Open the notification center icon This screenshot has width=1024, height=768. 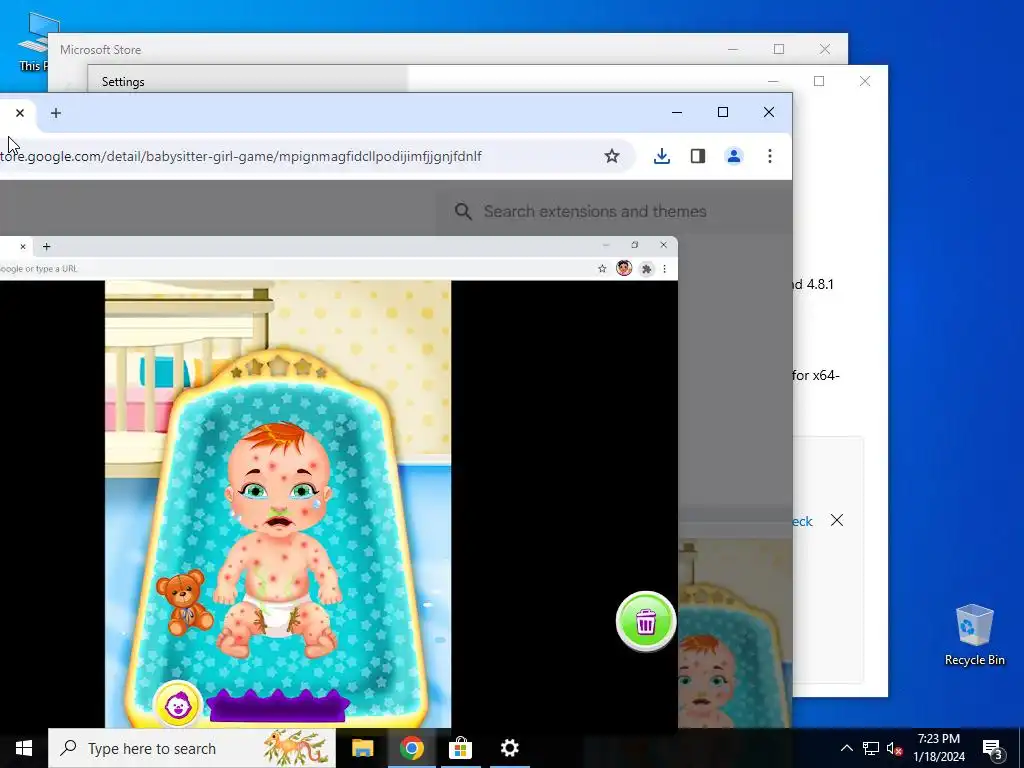click(x=993, y=748)
